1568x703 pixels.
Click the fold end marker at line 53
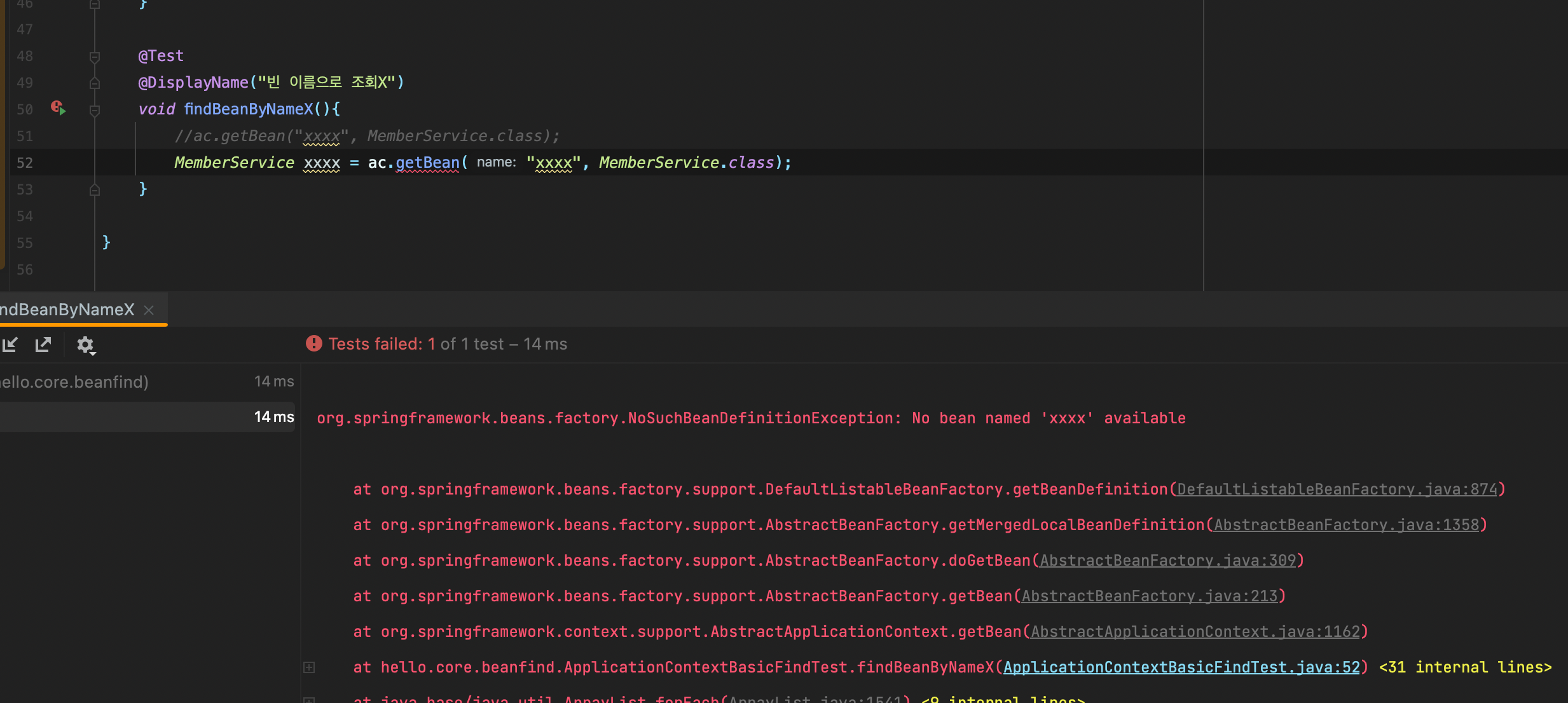pyautogui.click(x=95, y=189)
